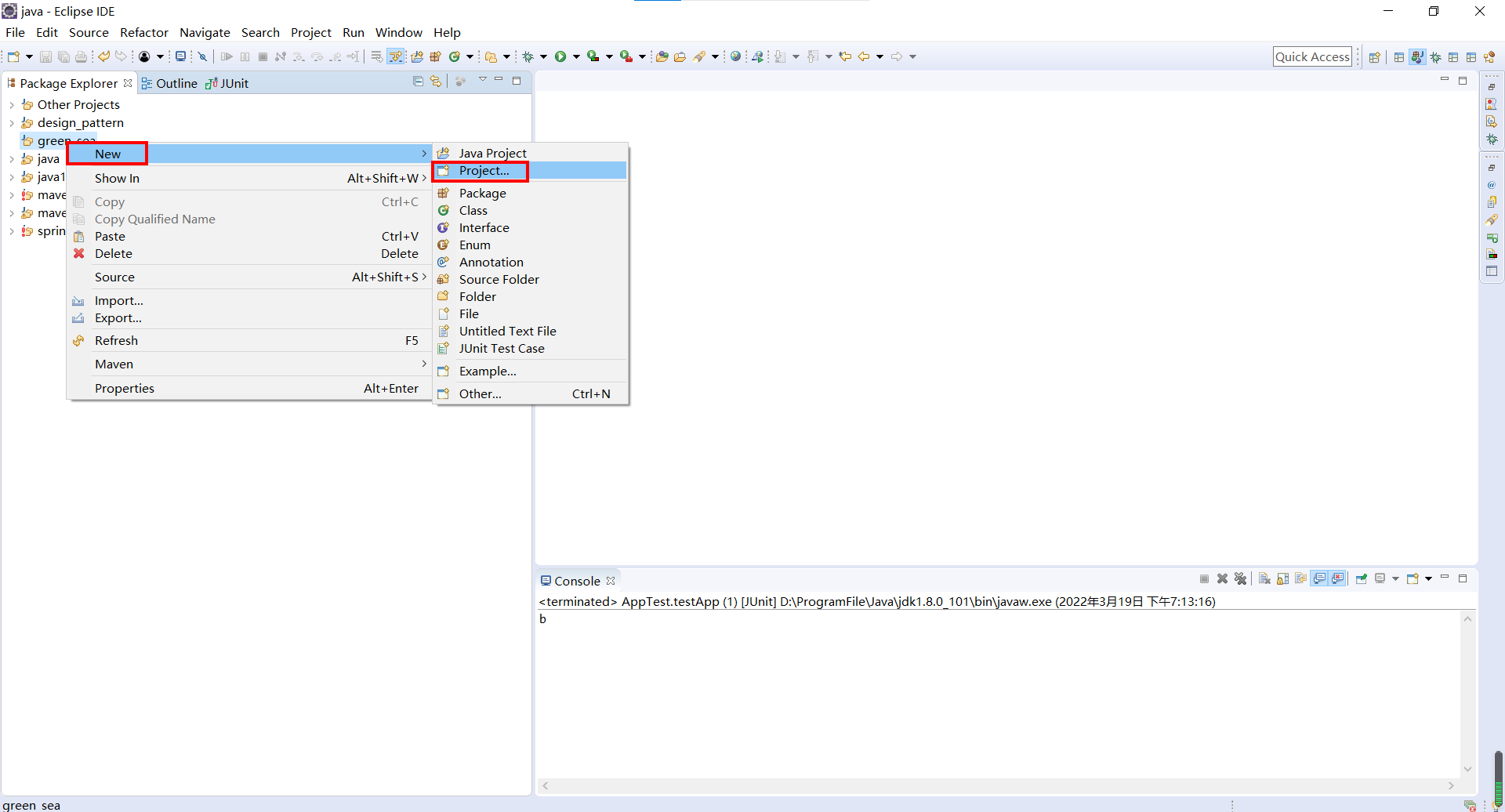This screenshot has height=812, width=1505.
Task: Click the Resume debug icon
Action: tap(227, 56)
